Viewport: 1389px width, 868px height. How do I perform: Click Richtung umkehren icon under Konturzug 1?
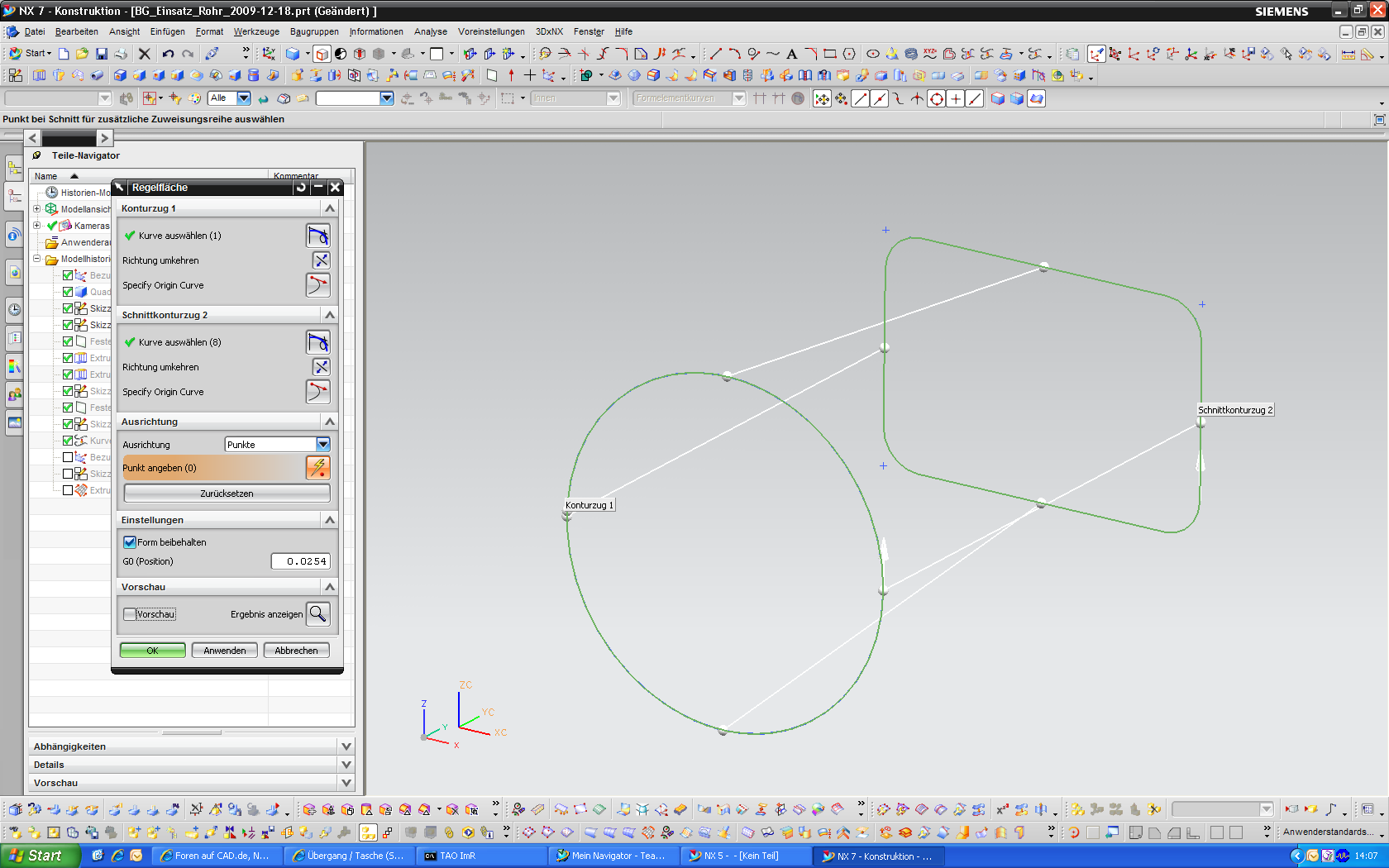pos(321,260)
